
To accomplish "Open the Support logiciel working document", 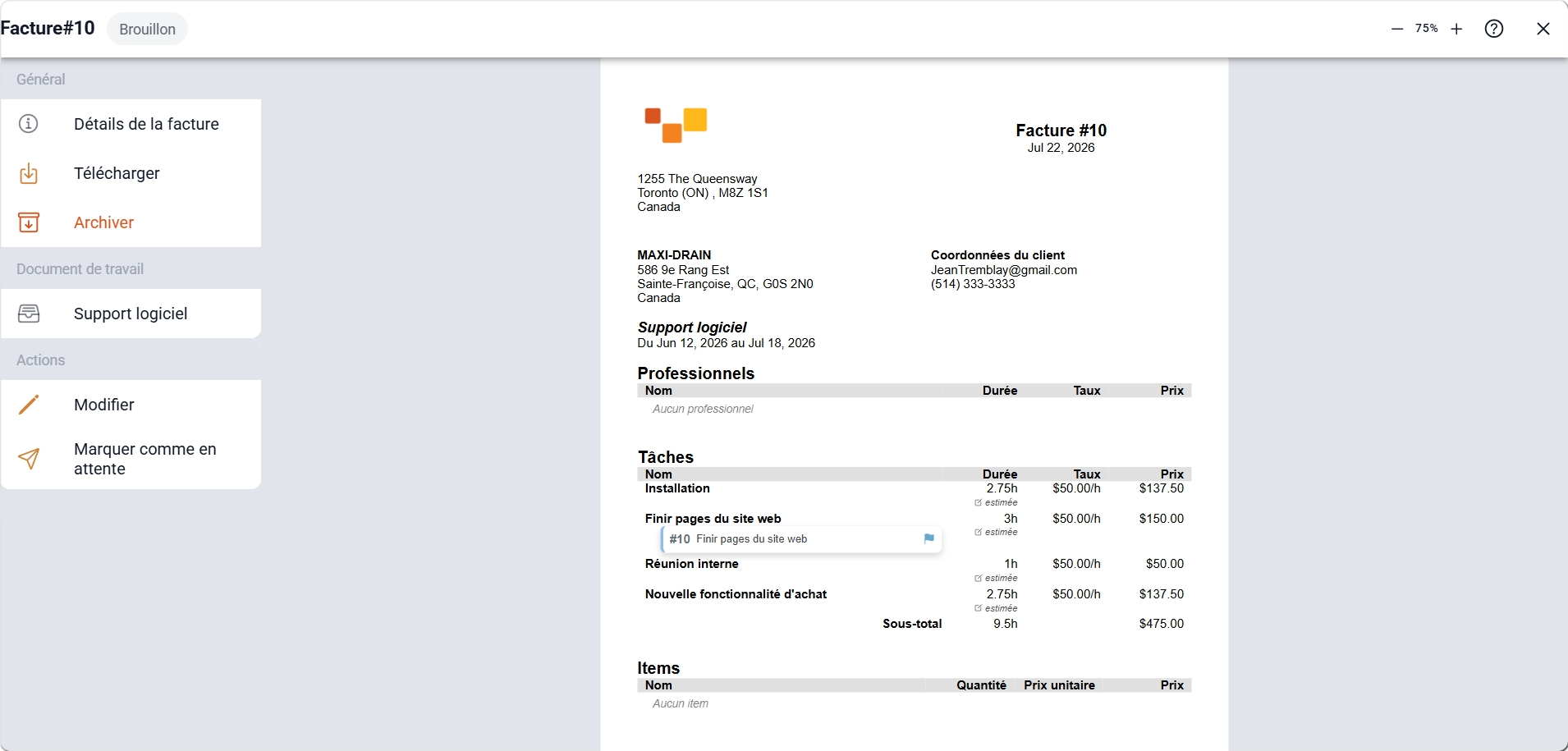I will [x=131, y=314].
